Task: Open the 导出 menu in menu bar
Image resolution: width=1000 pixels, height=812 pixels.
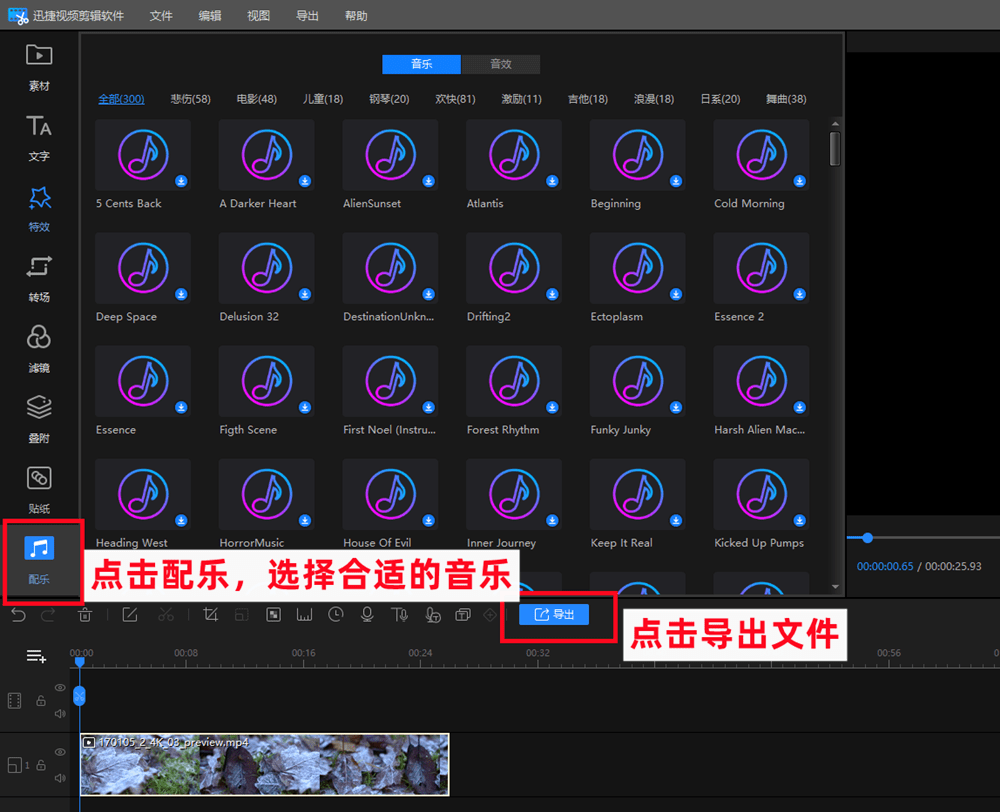Action: (307, 16)
